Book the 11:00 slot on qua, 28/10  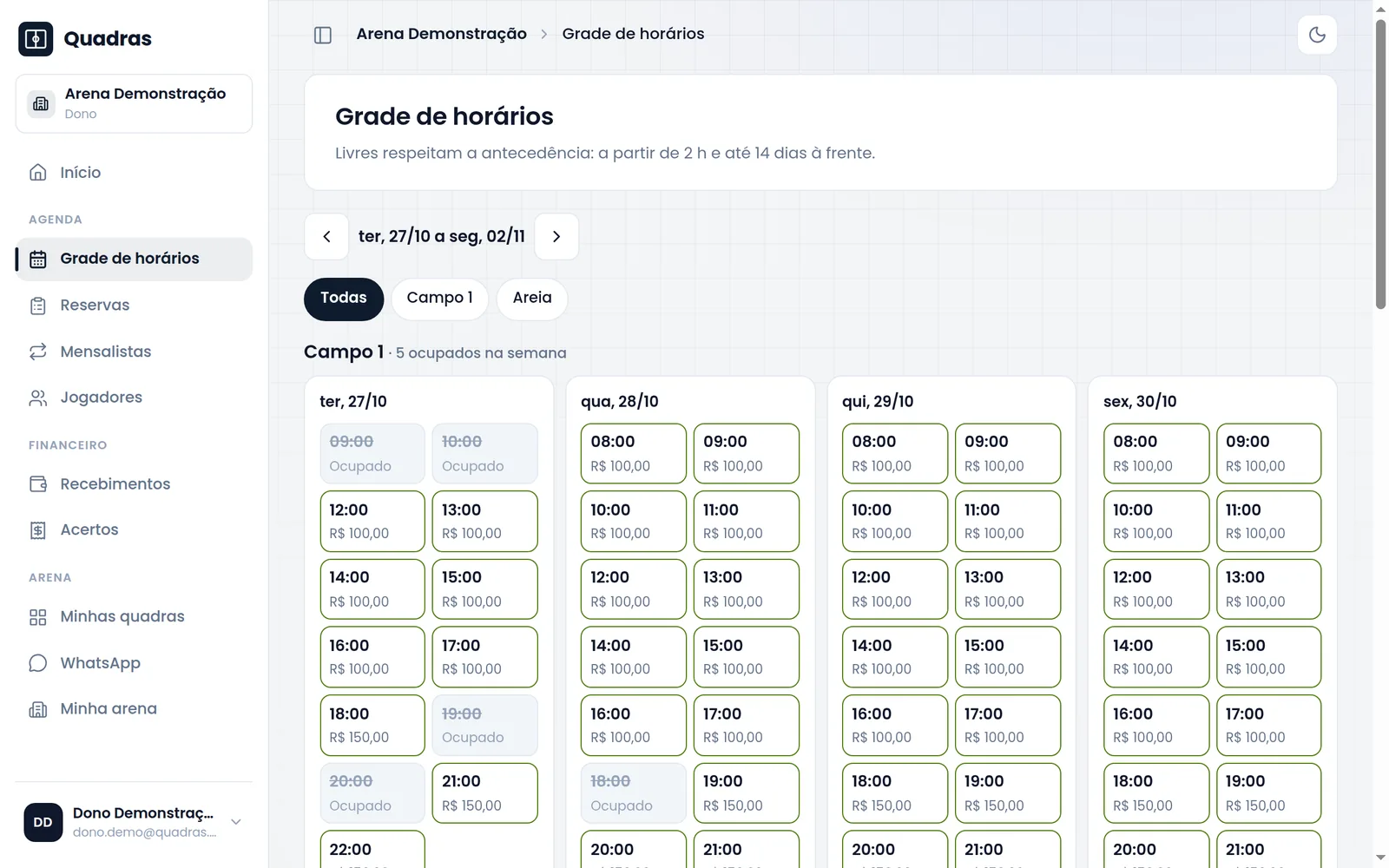pyautogui.click(x=747, y=522)
